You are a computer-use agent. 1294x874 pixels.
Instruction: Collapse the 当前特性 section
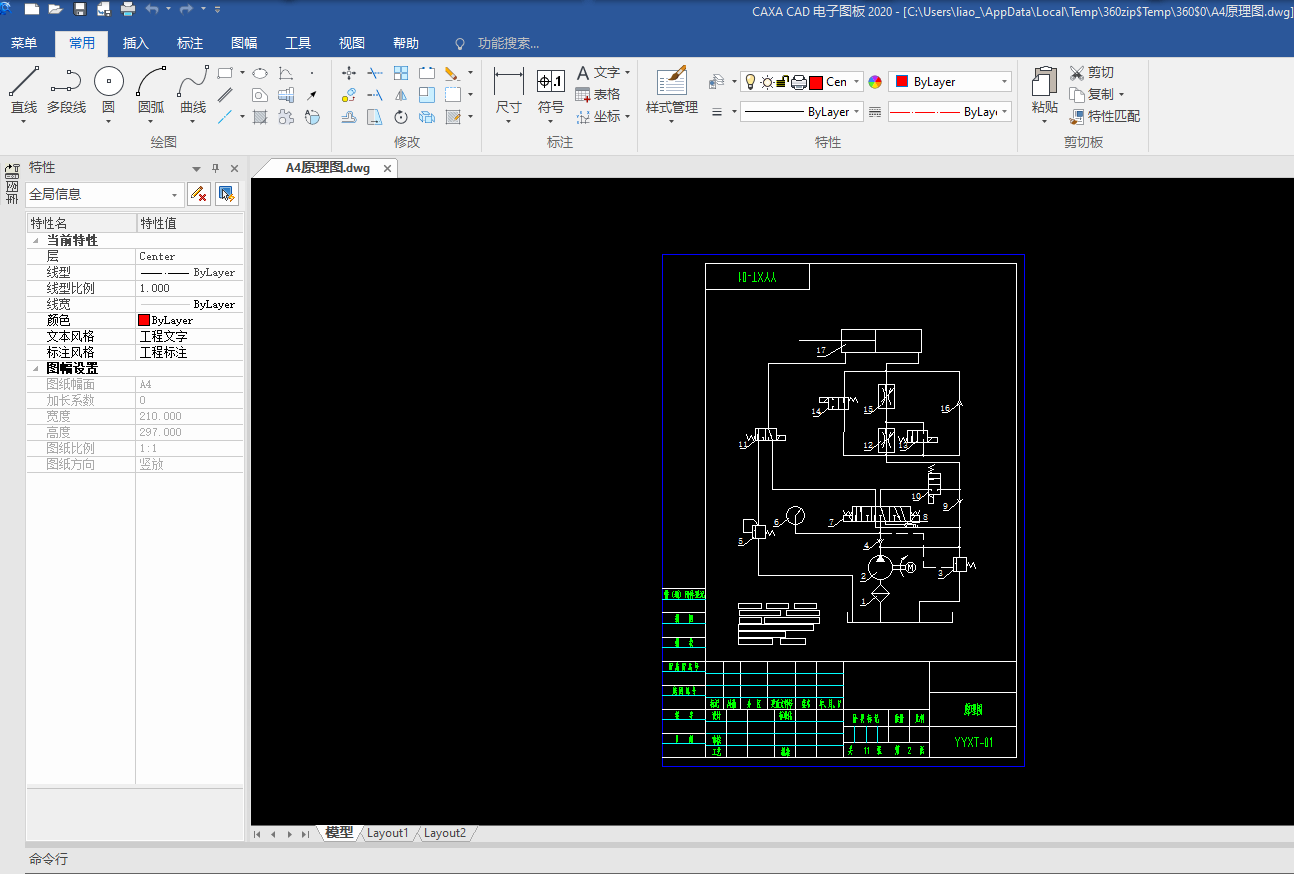pos(36,241)
